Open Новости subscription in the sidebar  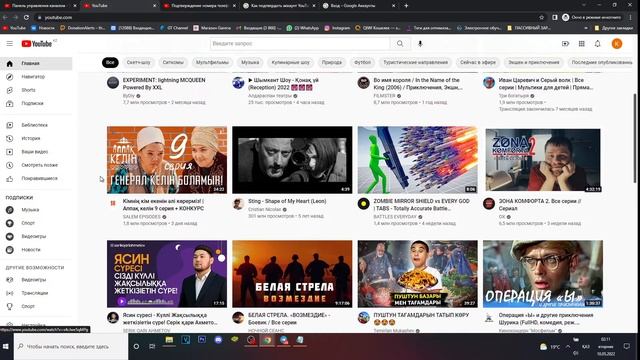pyautogui.click(x=36, y=250)
